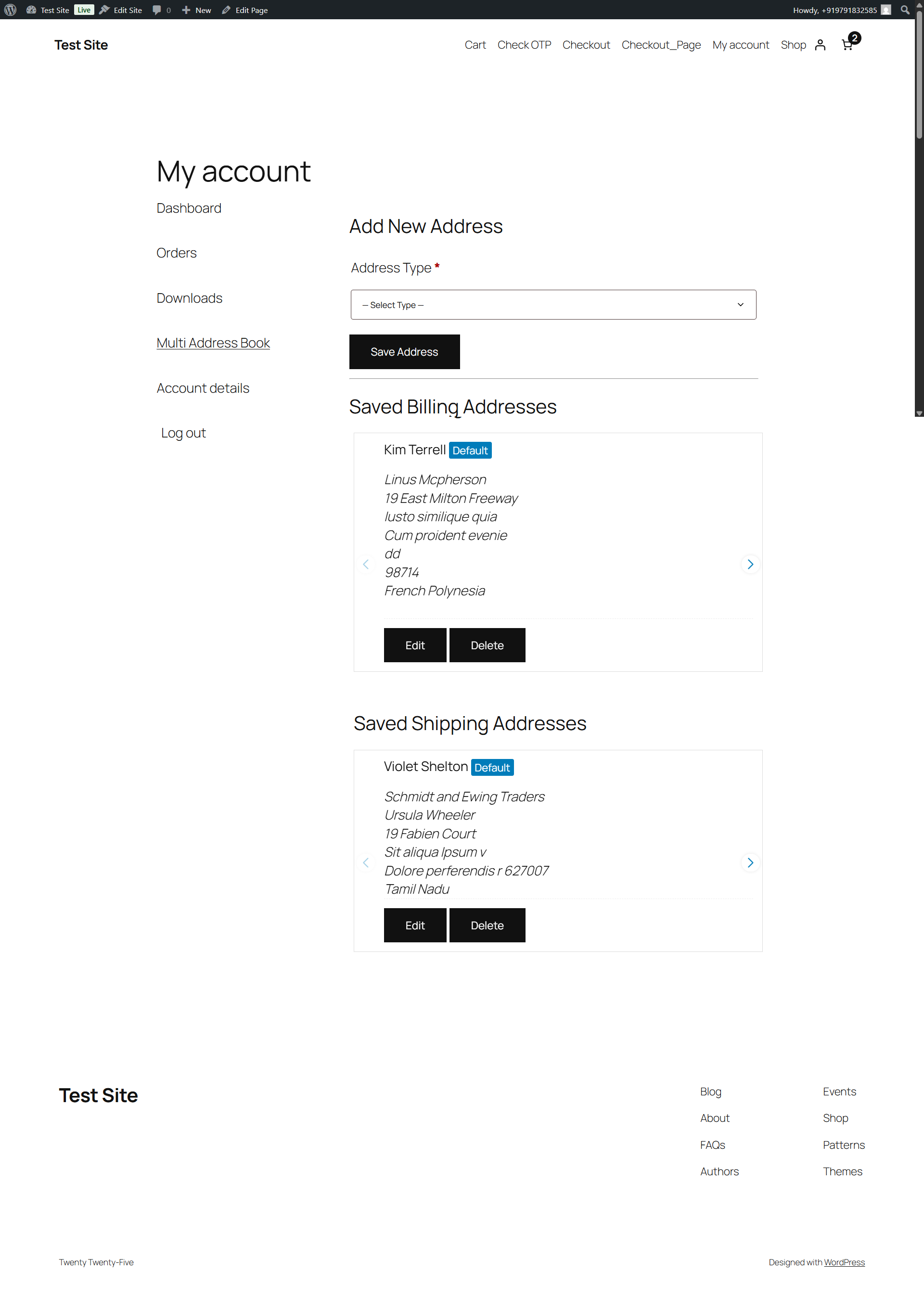924x1298 pixels.
Task: Open Multi Address Book account tab
Action: click(x=213, y=343)
